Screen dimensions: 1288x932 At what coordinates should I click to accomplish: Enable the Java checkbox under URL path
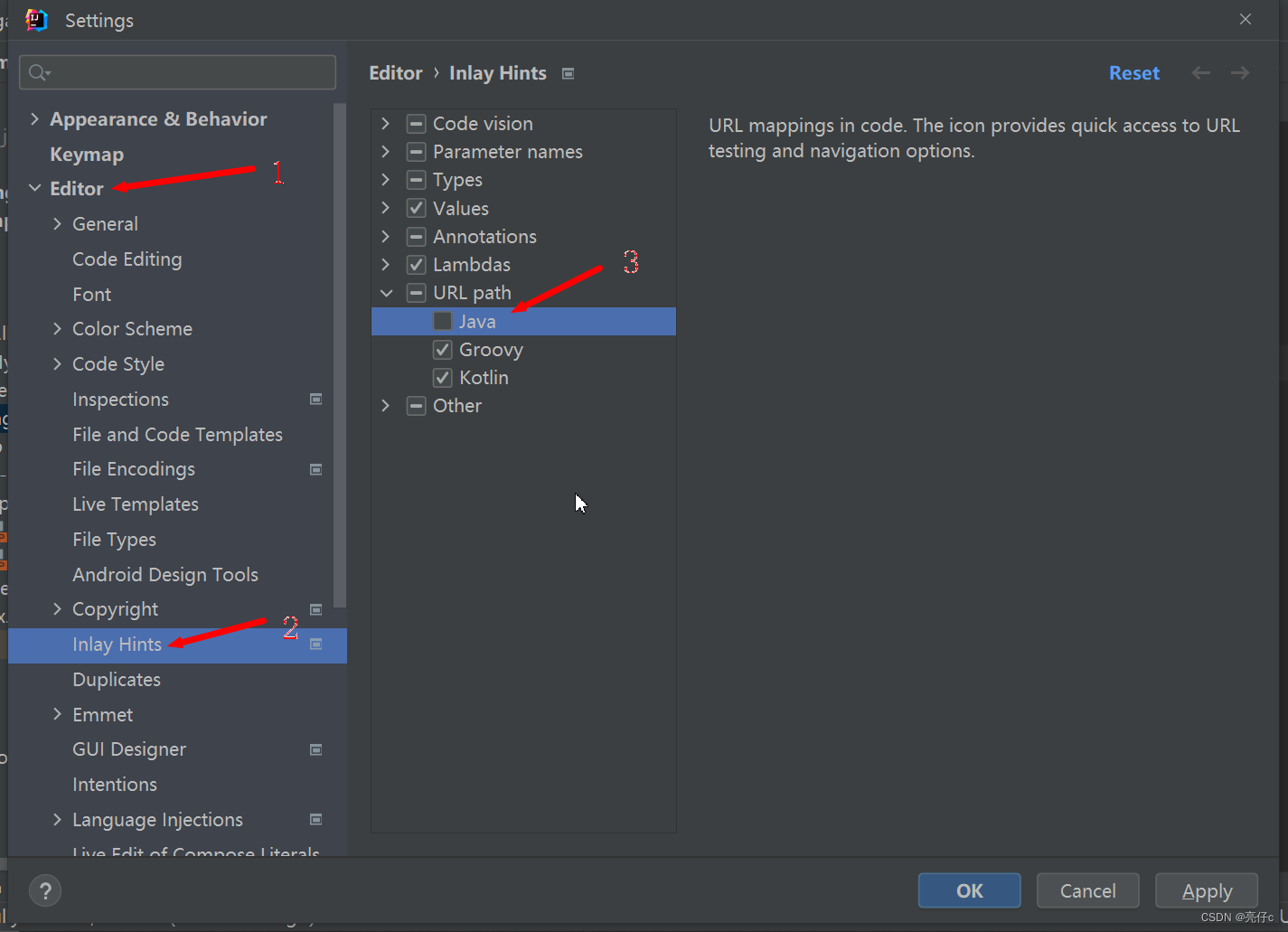click(442, 321)
